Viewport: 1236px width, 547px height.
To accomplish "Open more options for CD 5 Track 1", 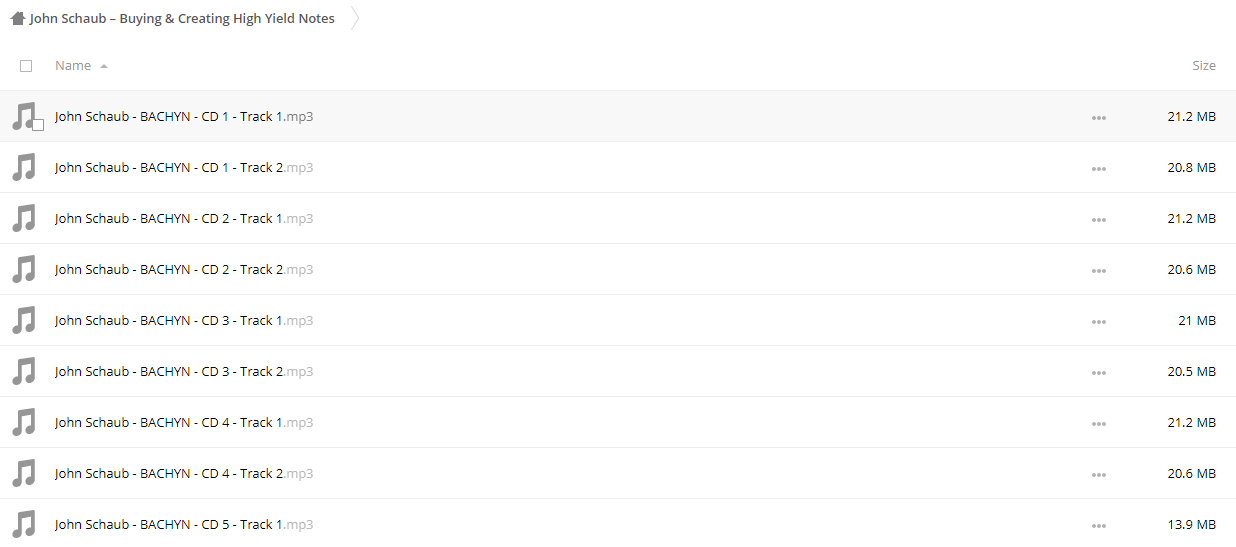I will pyautogui.click(x=1099, y=525).
